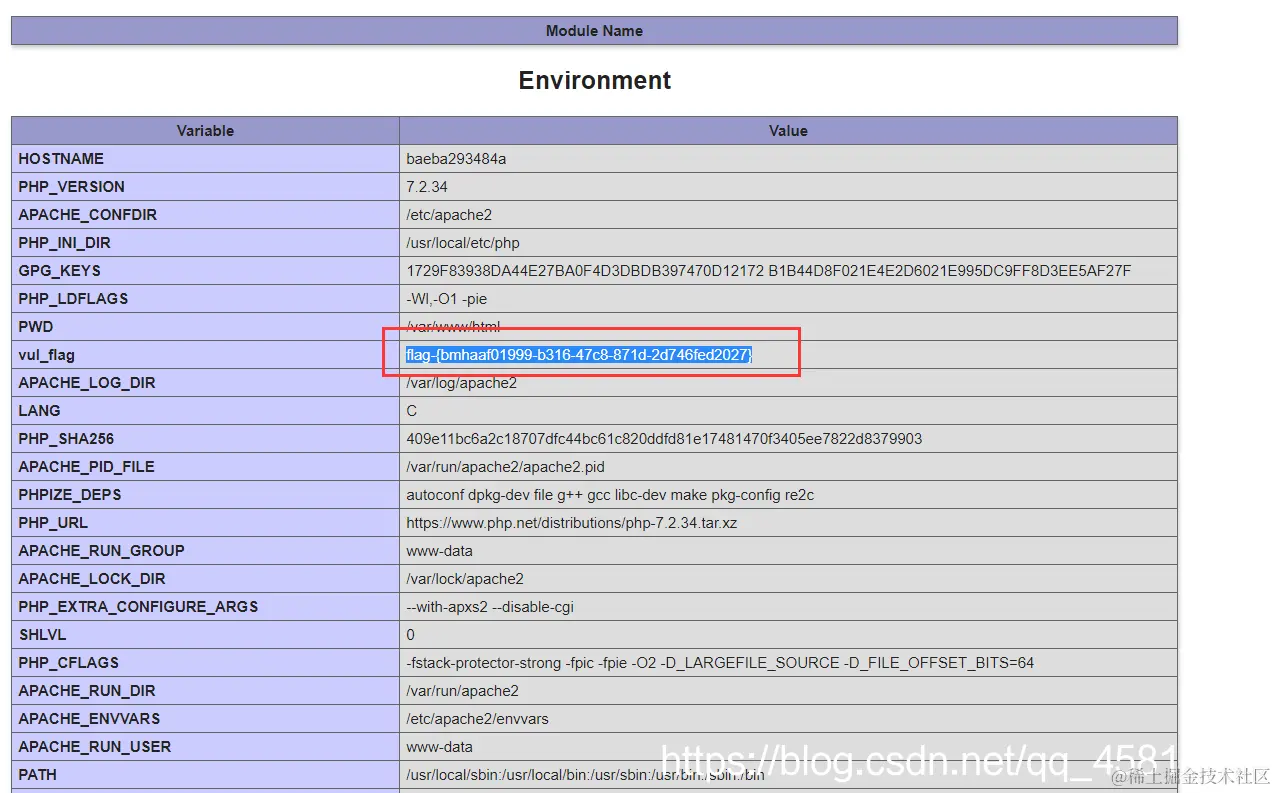Click the highlighted flag-{bmh...} value
The image size is (1277, 793).
point(579,355)
